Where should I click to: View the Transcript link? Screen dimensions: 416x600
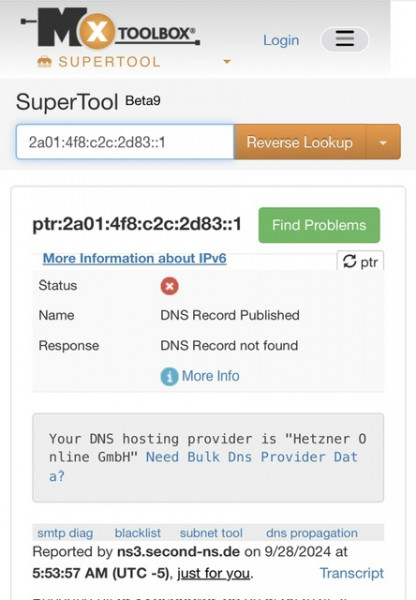coord(351,573)
